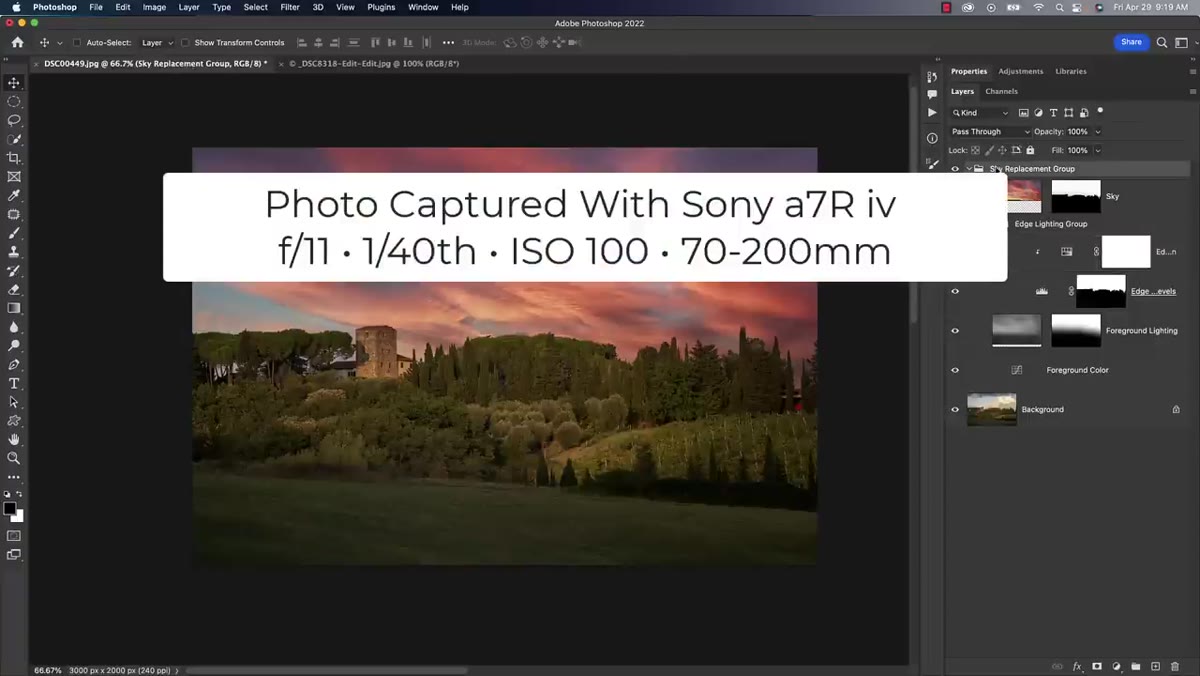This screenshot has width=1200, height=676.
Task: Add layer style fx icon
Action: pyautogui.click(x=1077, y=666)
